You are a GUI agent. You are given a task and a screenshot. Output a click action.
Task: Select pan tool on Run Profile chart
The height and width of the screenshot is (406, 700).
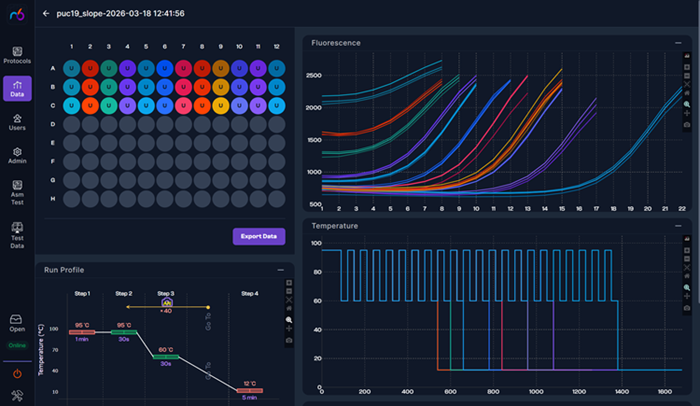289,328
